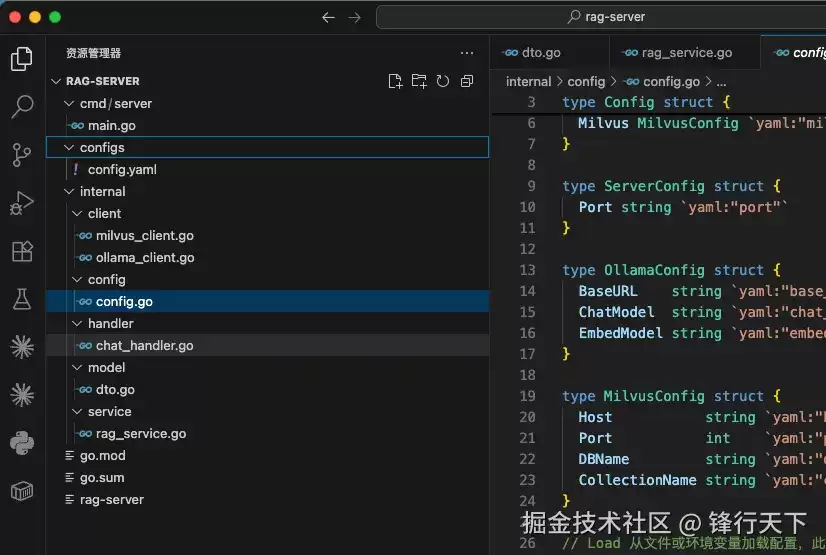This screenshot has width=826, height=555.
Task: Open Run and Debug view icon
Action: pos(22,203)
